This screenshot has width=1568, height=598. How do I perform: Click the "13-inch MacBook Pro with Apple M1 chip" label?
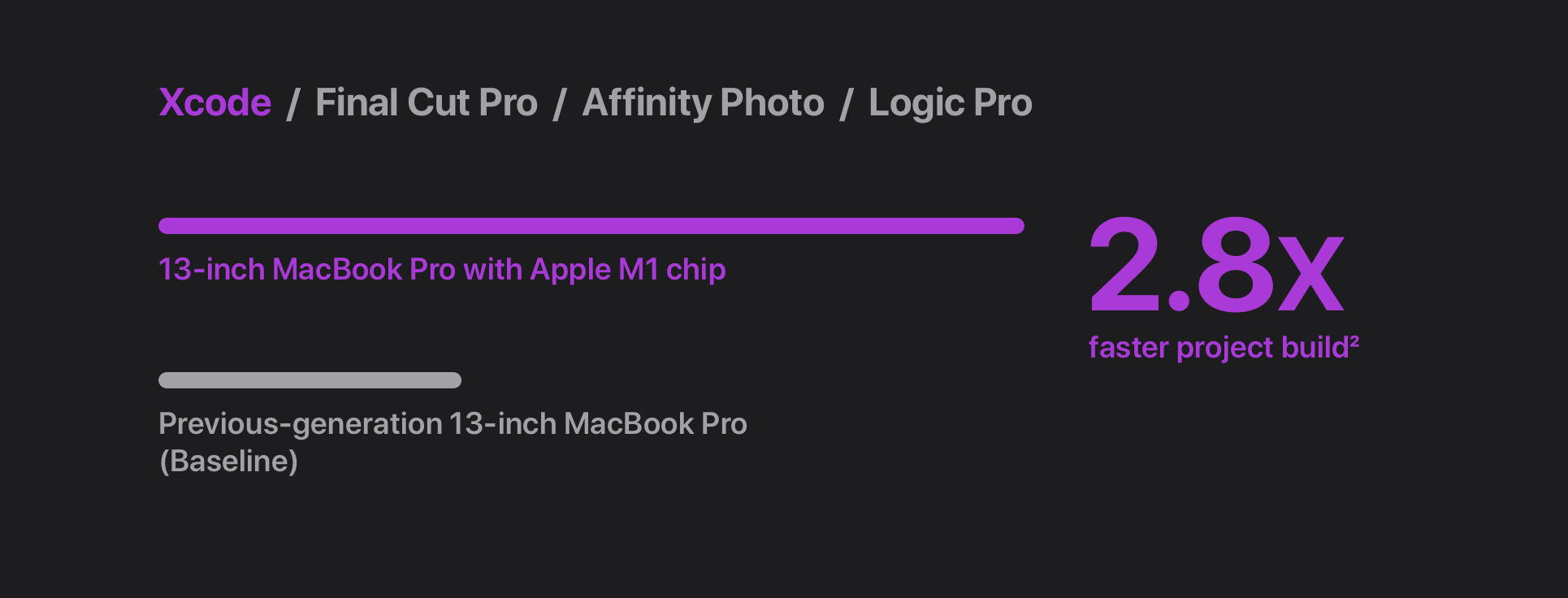point(442,270)
